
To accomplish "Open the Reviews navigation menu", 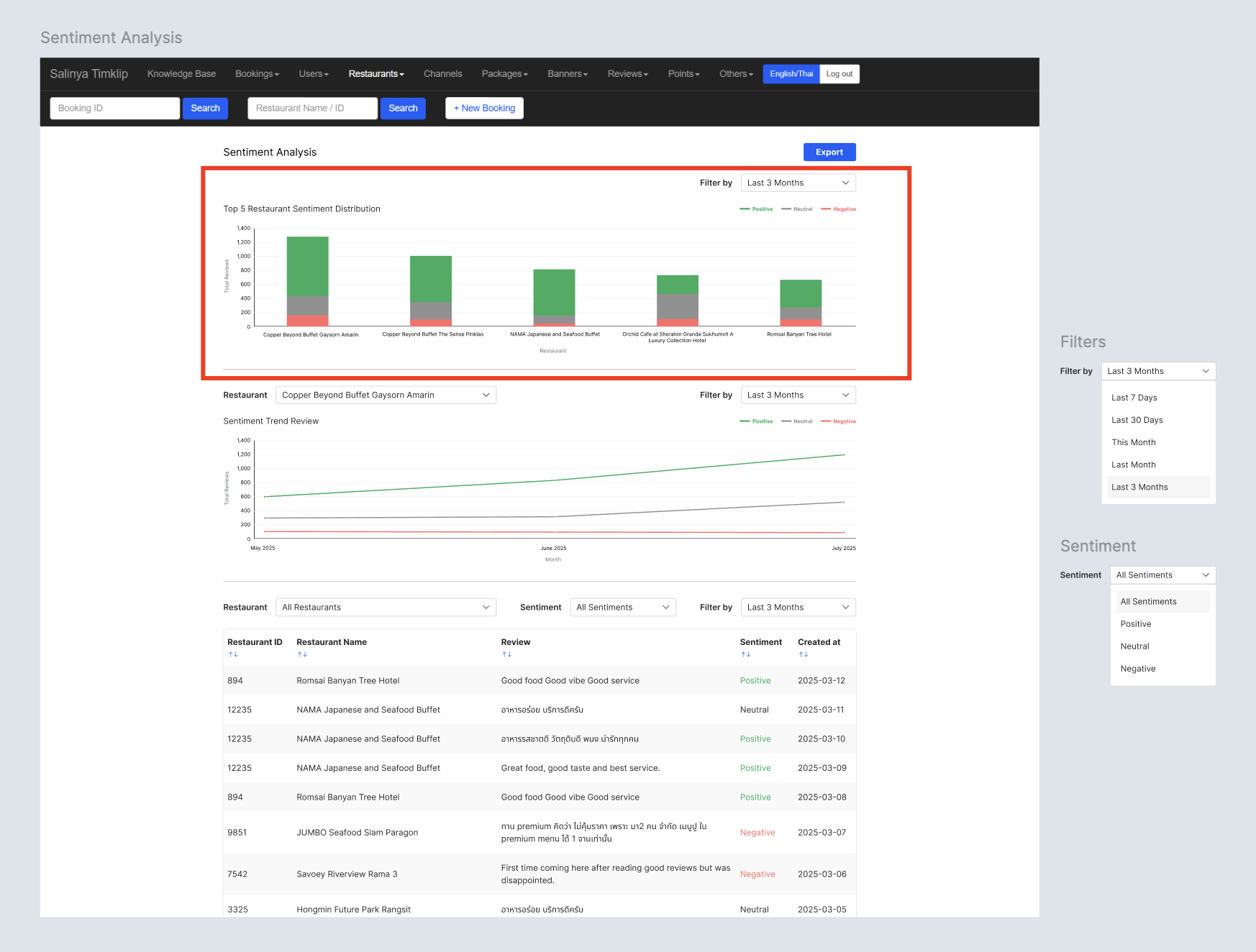I will pos(627,74).
